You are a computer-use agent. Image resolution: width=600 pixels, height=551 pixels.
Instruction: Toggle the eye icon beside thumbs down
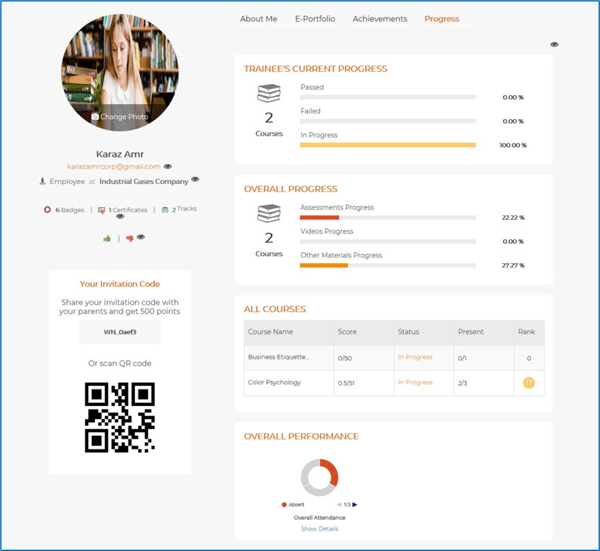pyautogui.click(x=141, y=237)
